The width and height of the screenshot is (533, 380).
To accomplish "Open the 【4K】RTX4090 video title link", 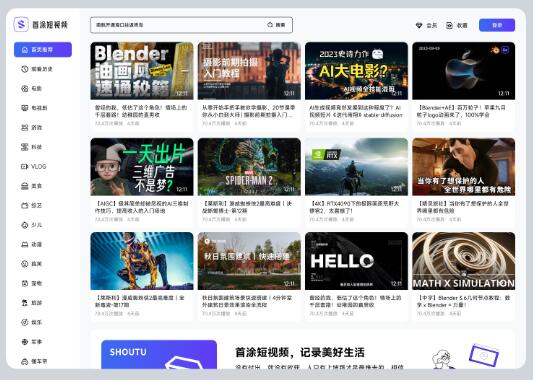I will [x=354, y=207].
